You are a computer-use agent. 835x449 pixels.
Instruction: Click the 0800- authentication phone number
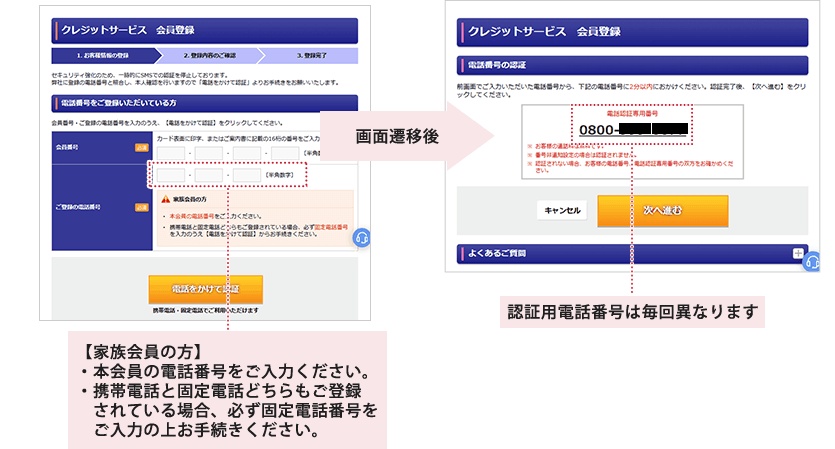pos(633,129)
